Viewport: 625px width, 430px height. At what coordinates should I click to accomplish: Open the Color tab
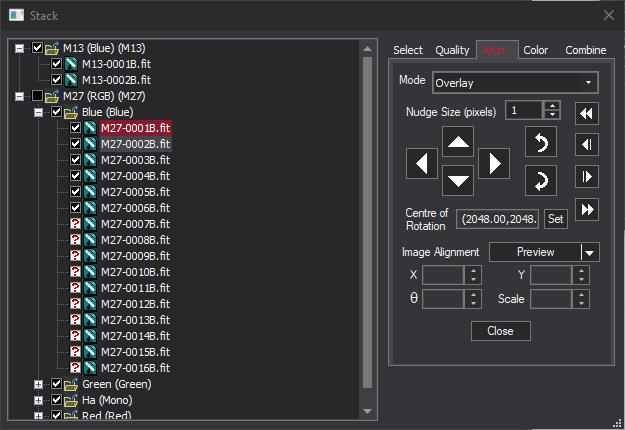(535, 50)
